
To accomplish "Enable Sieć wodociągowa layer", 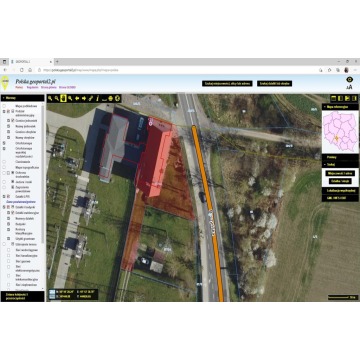I will coord(9,250).
